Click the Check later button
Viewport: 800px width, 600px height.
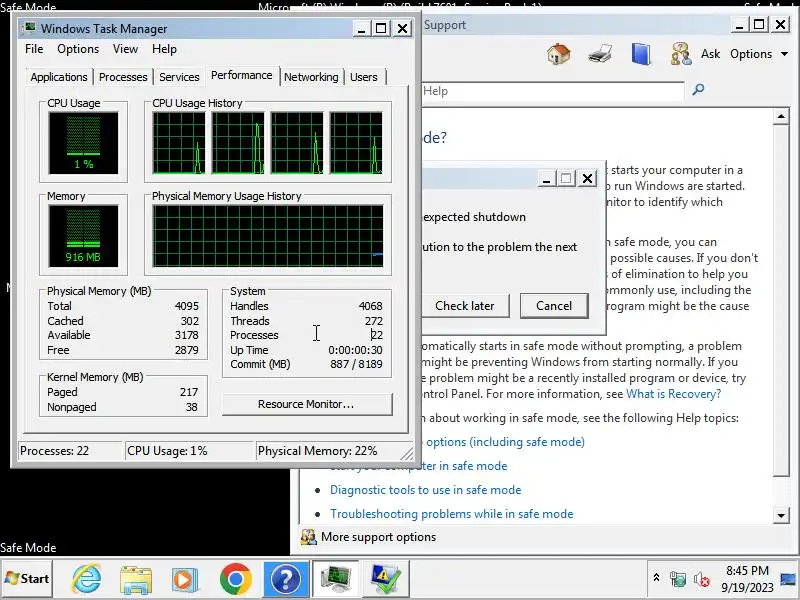tap(465, 306)
